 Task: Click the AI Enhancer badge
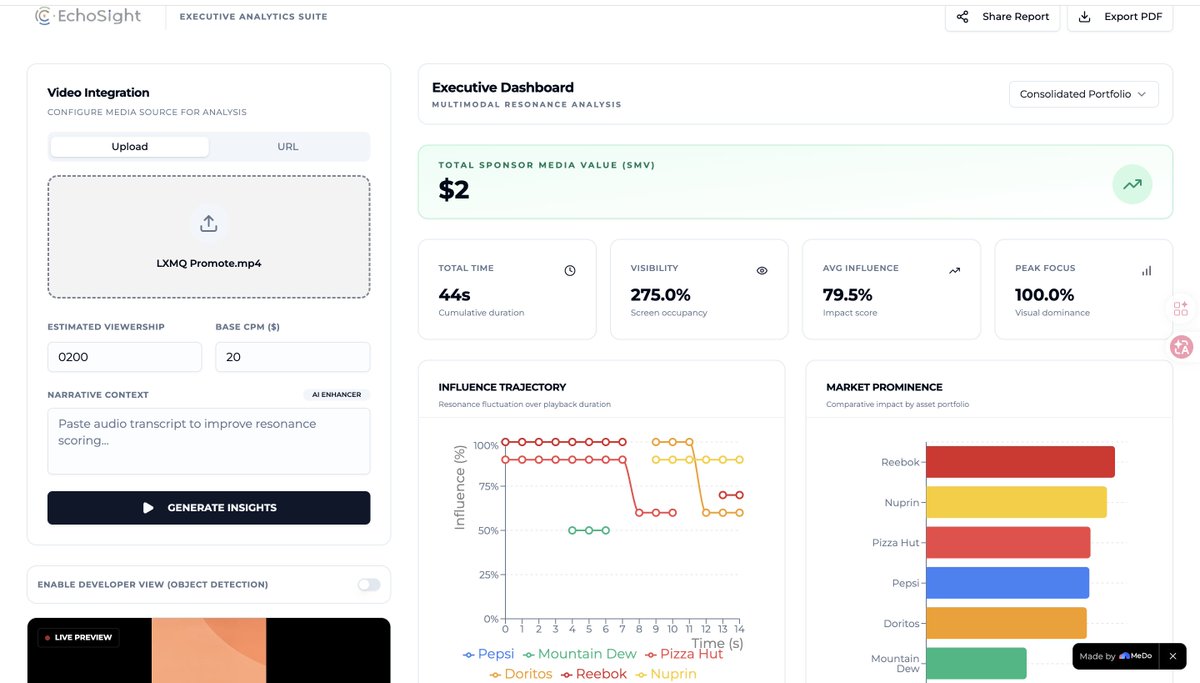(x=337, y=395)
